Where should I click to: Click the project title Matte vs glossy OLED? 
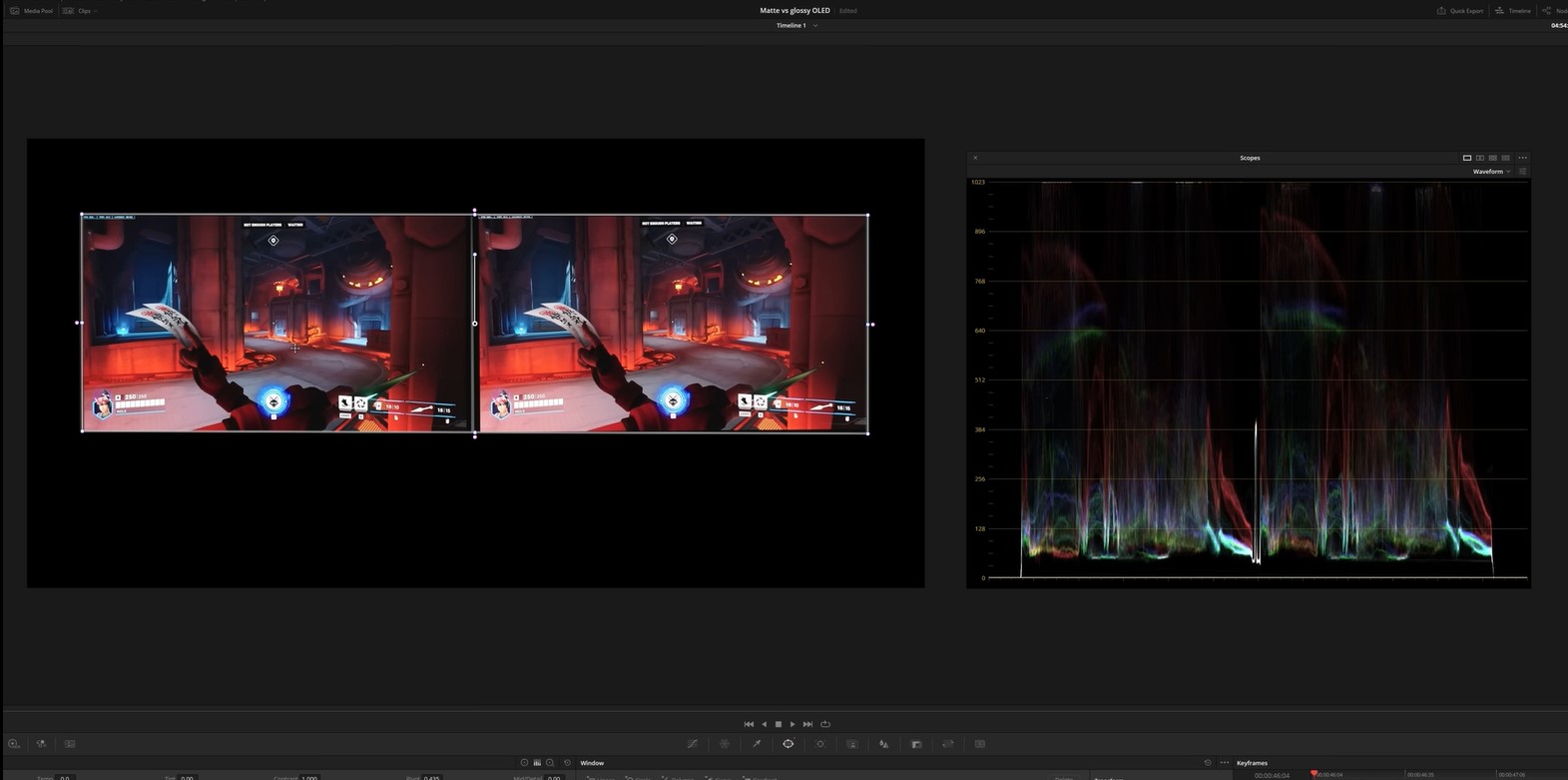tap(794, 10)
